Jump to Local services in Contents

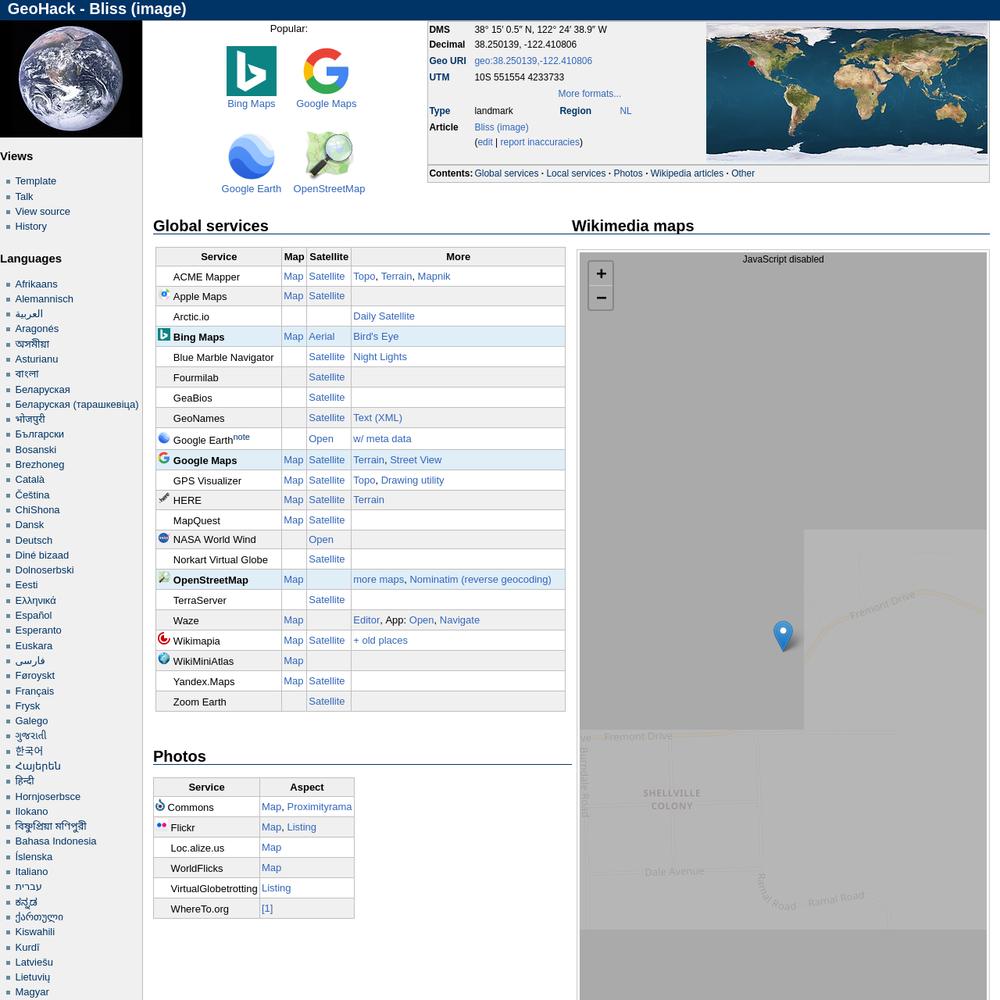point(576,173)
